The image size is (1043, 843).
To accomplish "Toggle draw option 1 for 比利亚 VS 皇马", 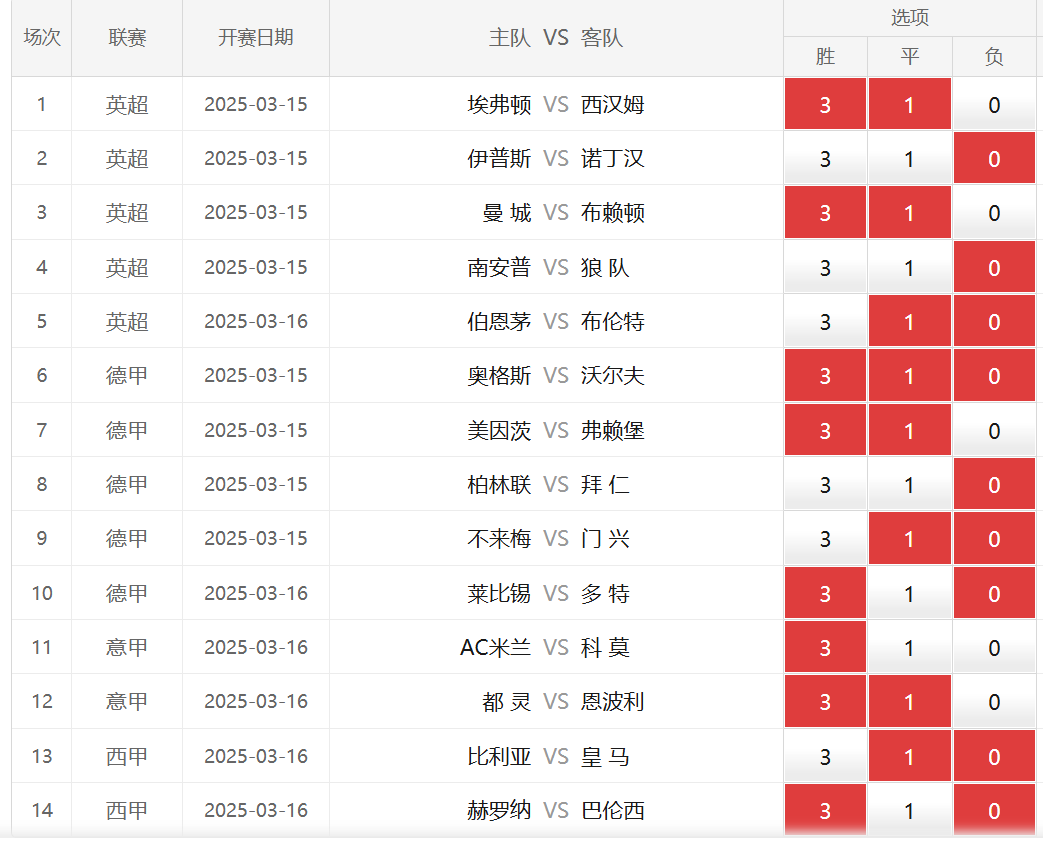I will (x=909, y=756).
